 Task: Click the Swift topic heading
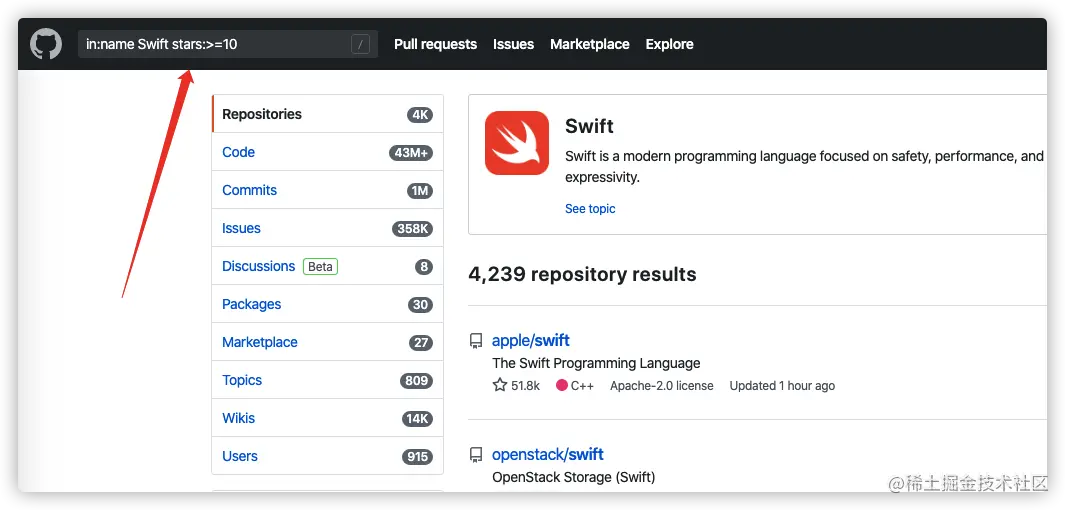click(589, 126)
